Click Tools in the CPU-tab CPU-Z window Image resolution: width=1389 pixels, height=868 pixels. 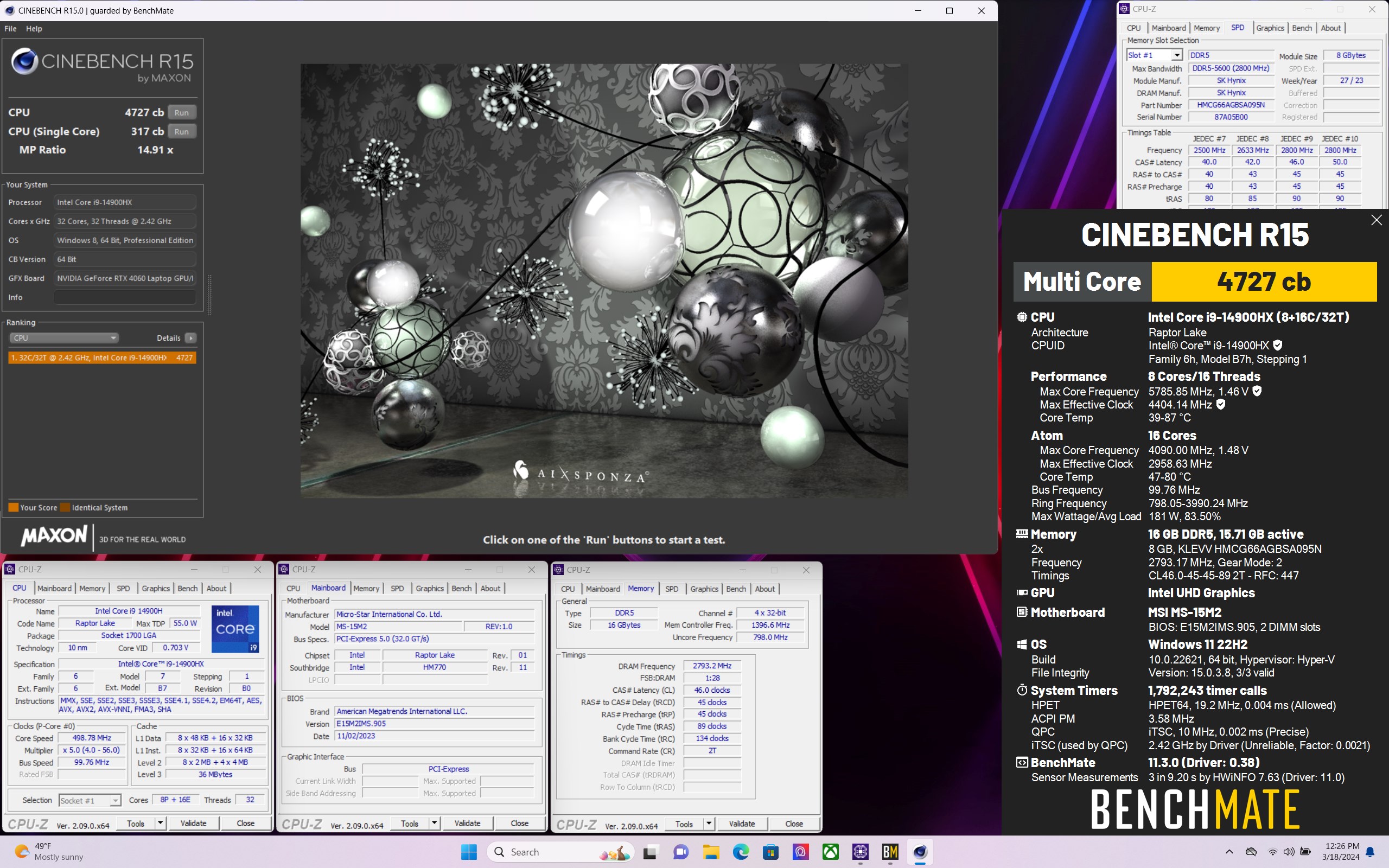136,823
